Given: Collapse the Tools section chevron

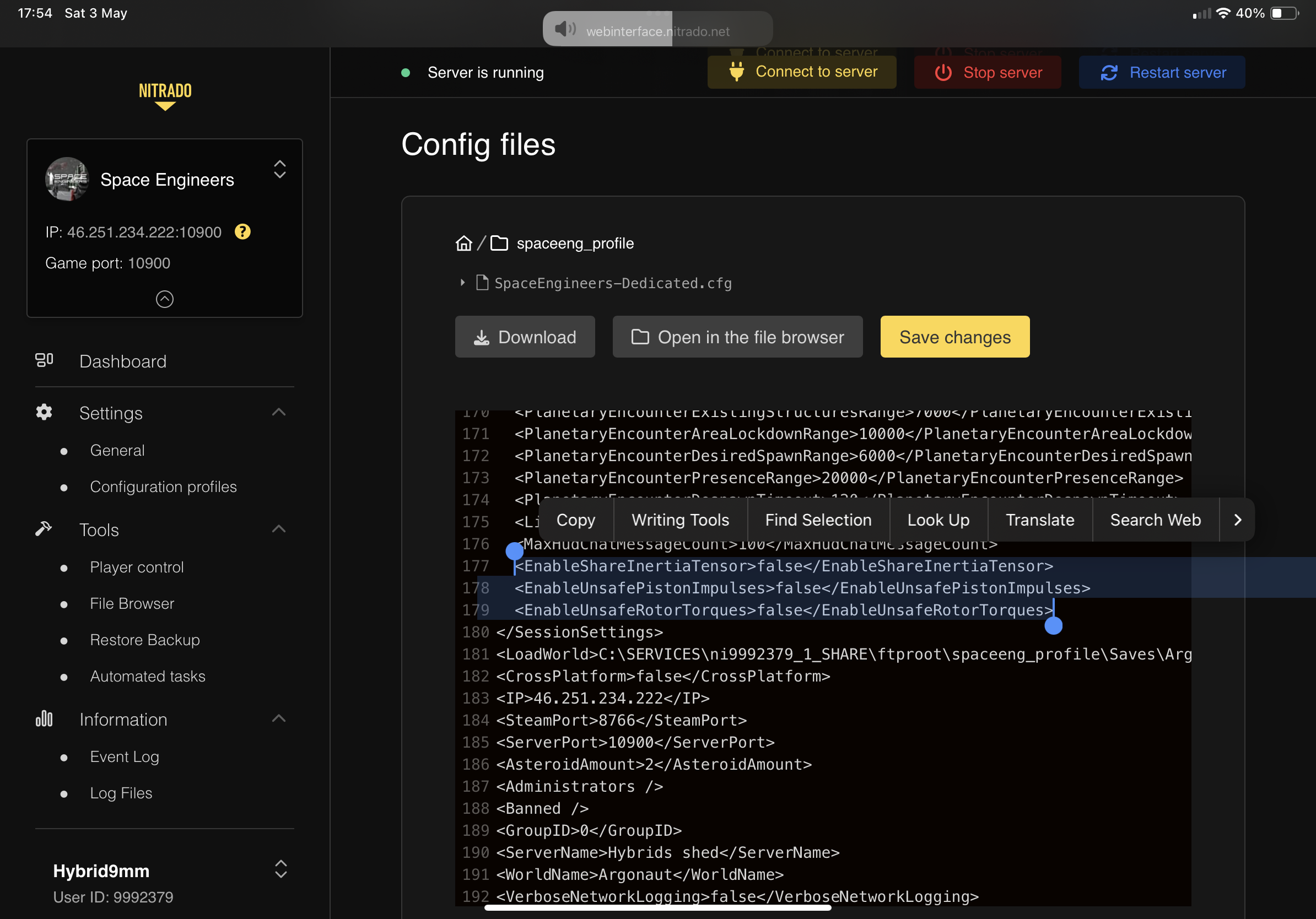Looking at the screenshot, I should tap(278, 529).
